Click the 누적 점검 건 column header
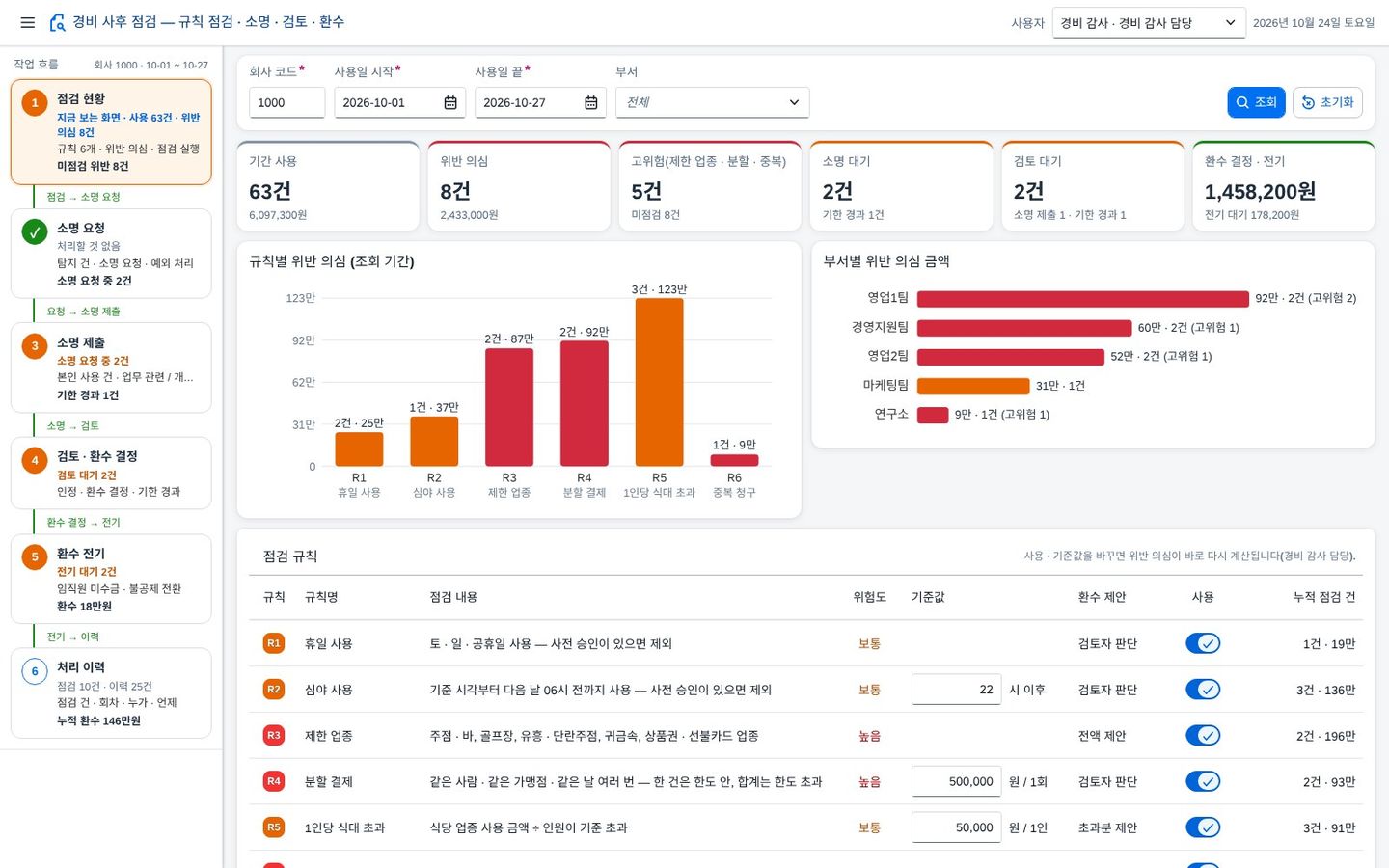Screen dimensions: 1389x868 (x=1323, y=597)
